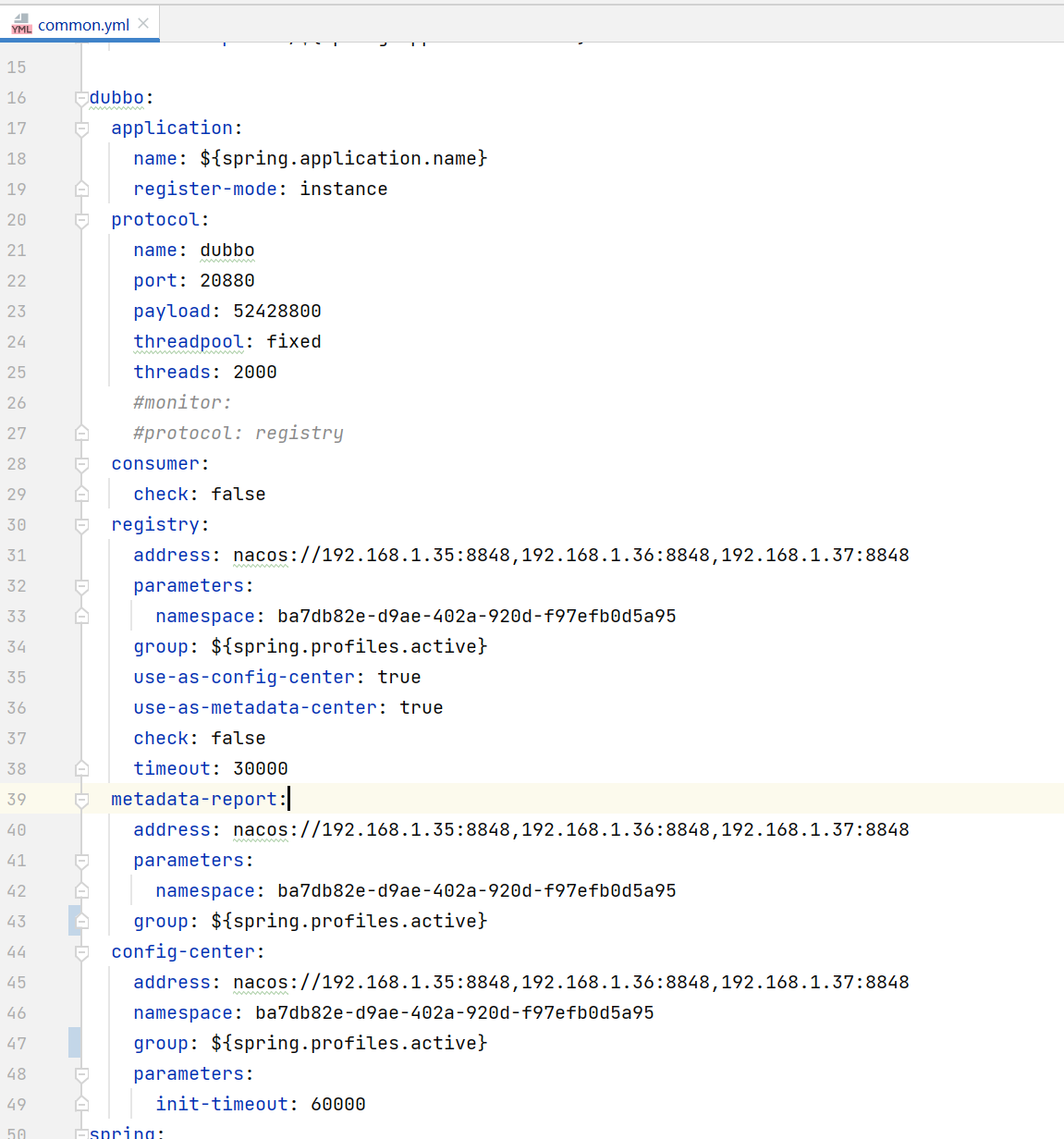The image size is (1064, 1139).
Task: Click the 'application' key
Action: coord(172,129)
